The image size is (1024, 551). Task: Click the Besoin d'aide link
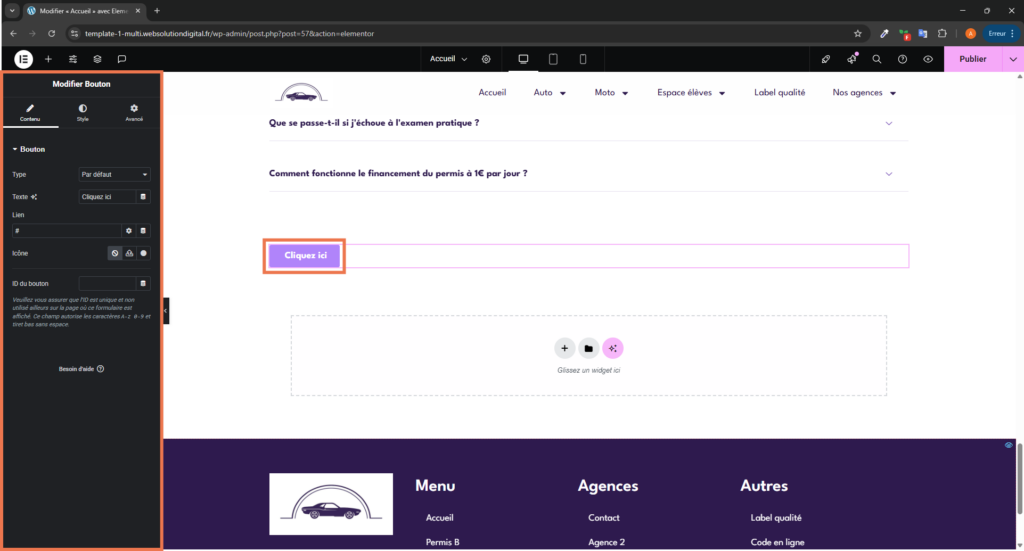pos(82,368)
